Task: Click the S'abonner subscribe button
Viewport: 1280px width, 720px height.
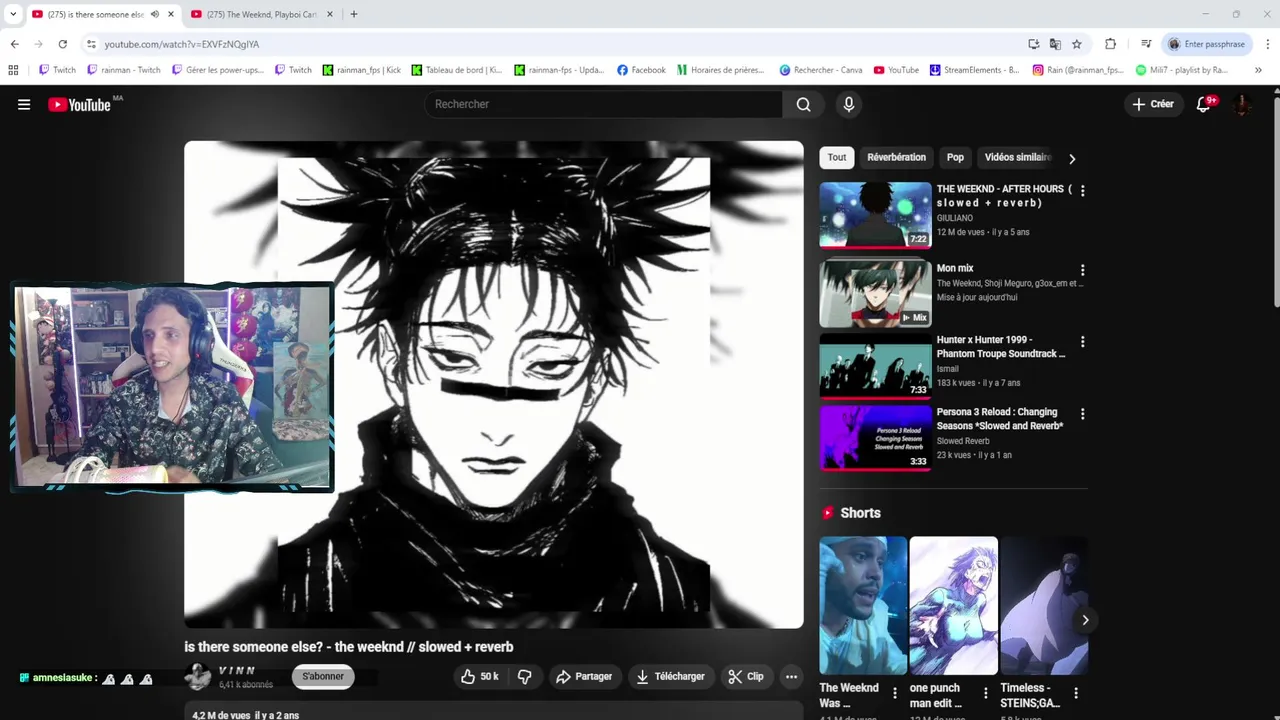Action: 323,677
